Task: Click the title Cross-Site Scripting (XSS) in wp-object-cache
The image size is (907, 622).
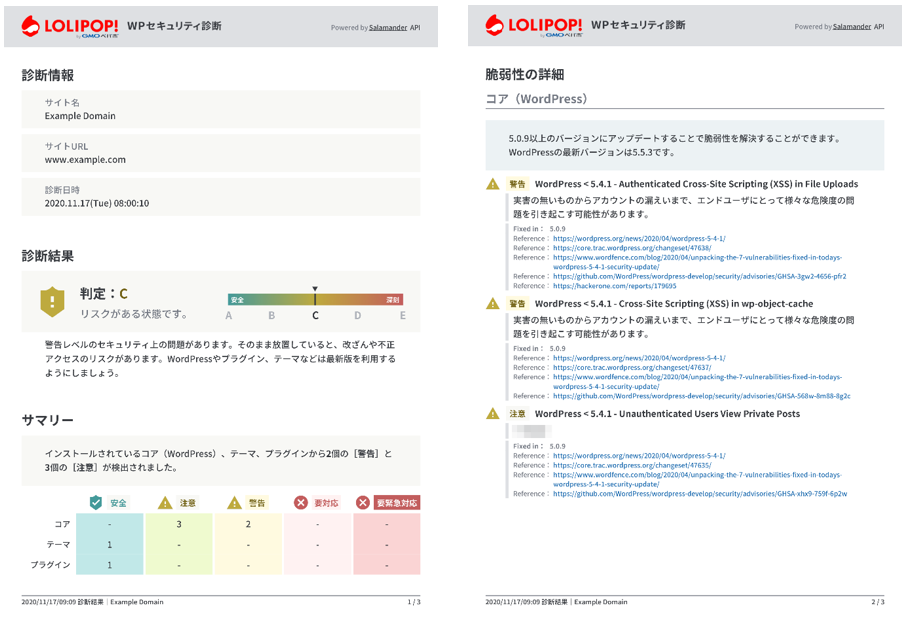Action: pyautogui.click(x=674, y=304)
